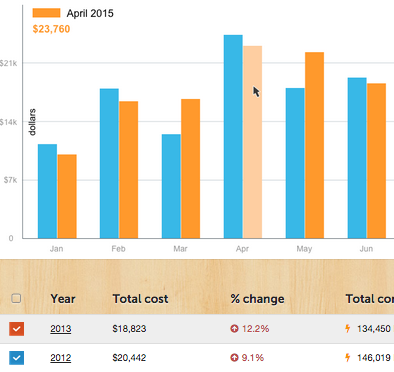Click the orange April 2015 legend swatch
This screenshot has width=394, height=372.
click(x=46, y=13)
